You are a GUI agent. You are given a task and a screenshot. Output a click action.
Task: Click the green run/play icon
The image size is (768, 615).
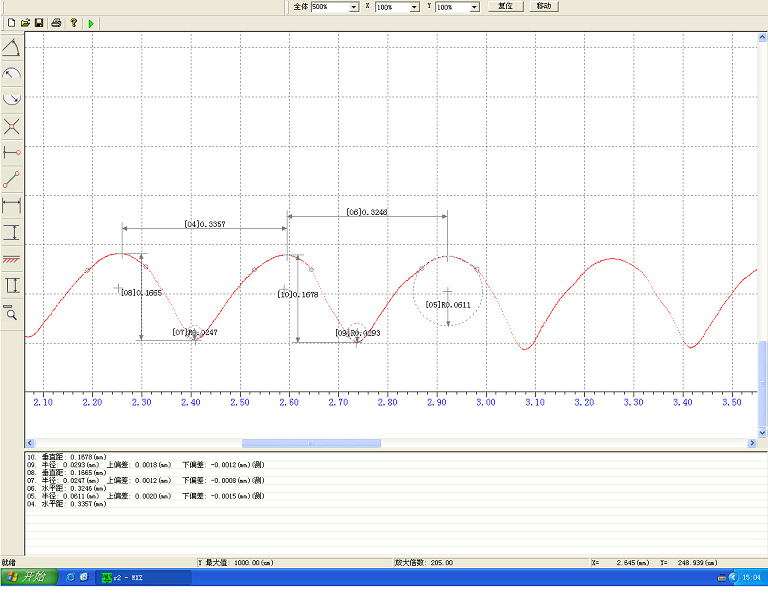(91, 22)
